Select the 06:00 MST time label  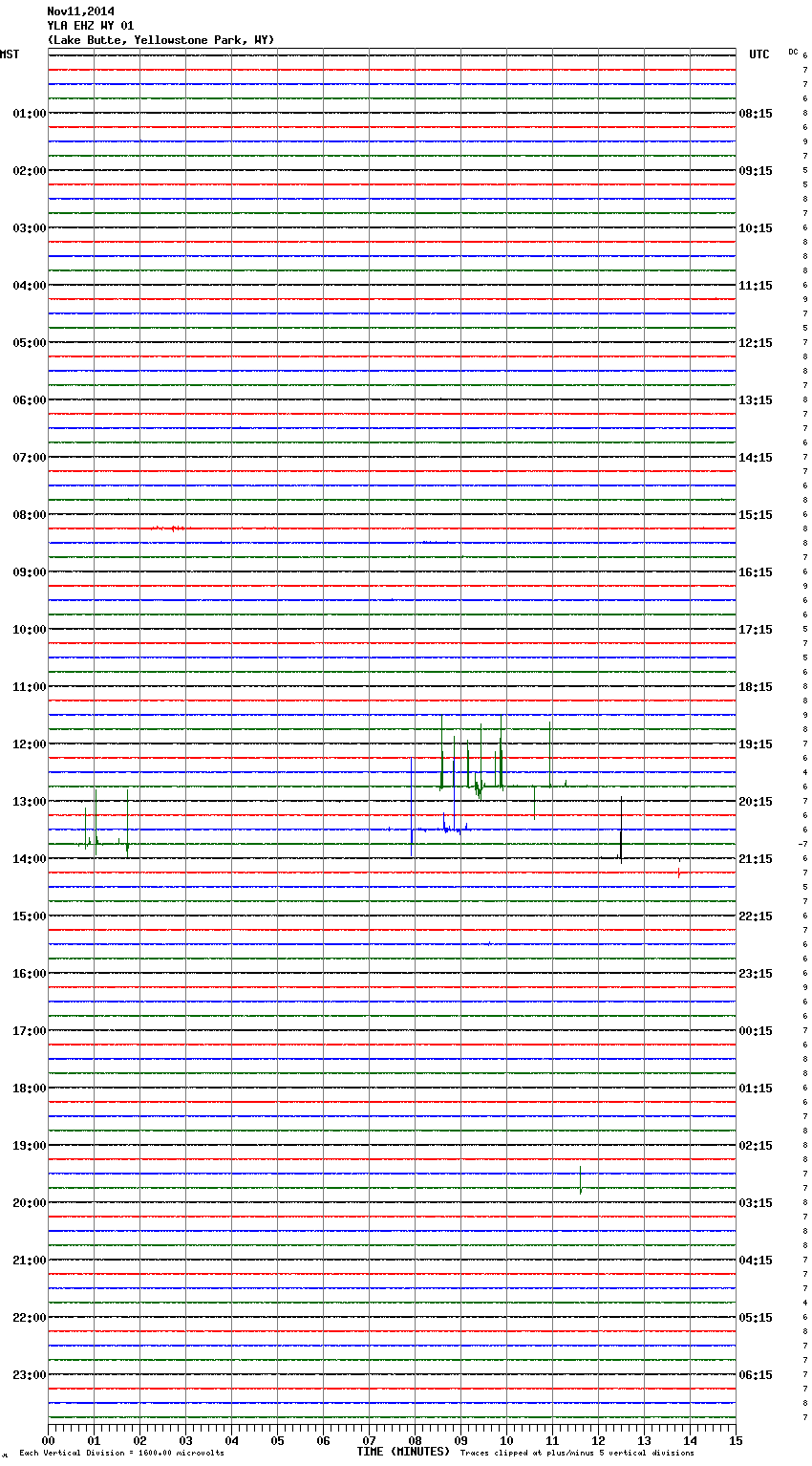tap(29, 400)
